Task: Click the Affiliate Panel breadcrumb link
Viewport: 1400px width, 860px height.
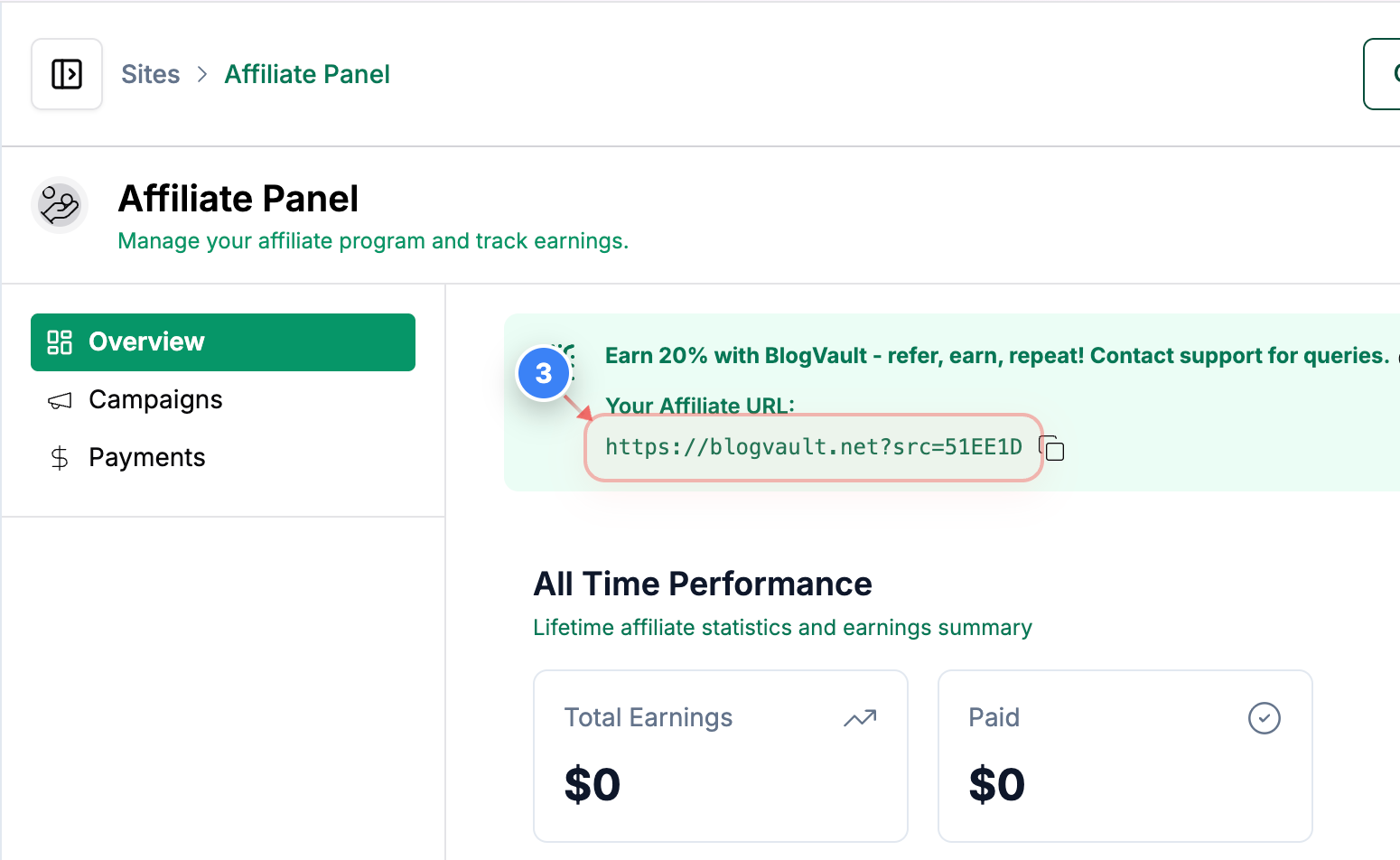Action: coord(307,74)
